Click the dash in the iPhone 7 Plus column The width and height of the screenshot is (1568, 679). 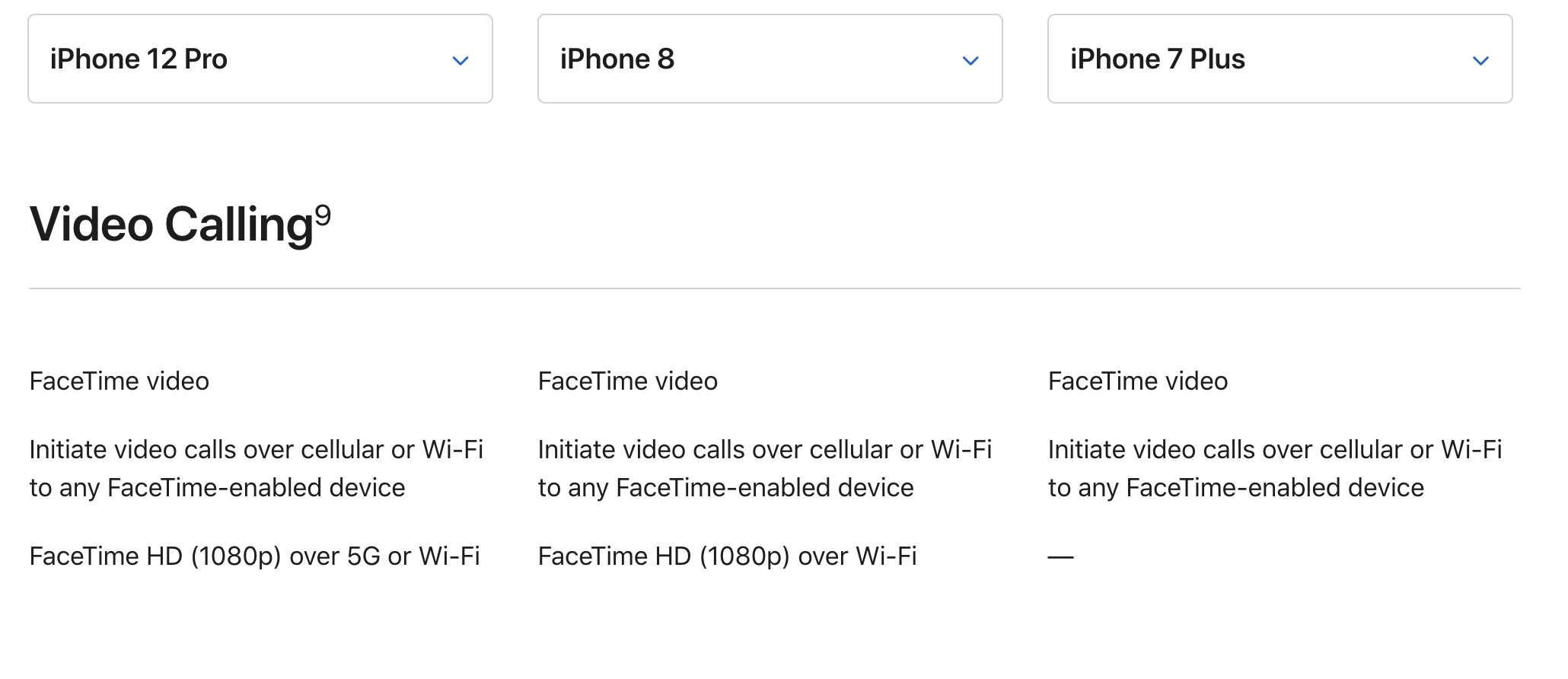click(x=1060, y=557)
